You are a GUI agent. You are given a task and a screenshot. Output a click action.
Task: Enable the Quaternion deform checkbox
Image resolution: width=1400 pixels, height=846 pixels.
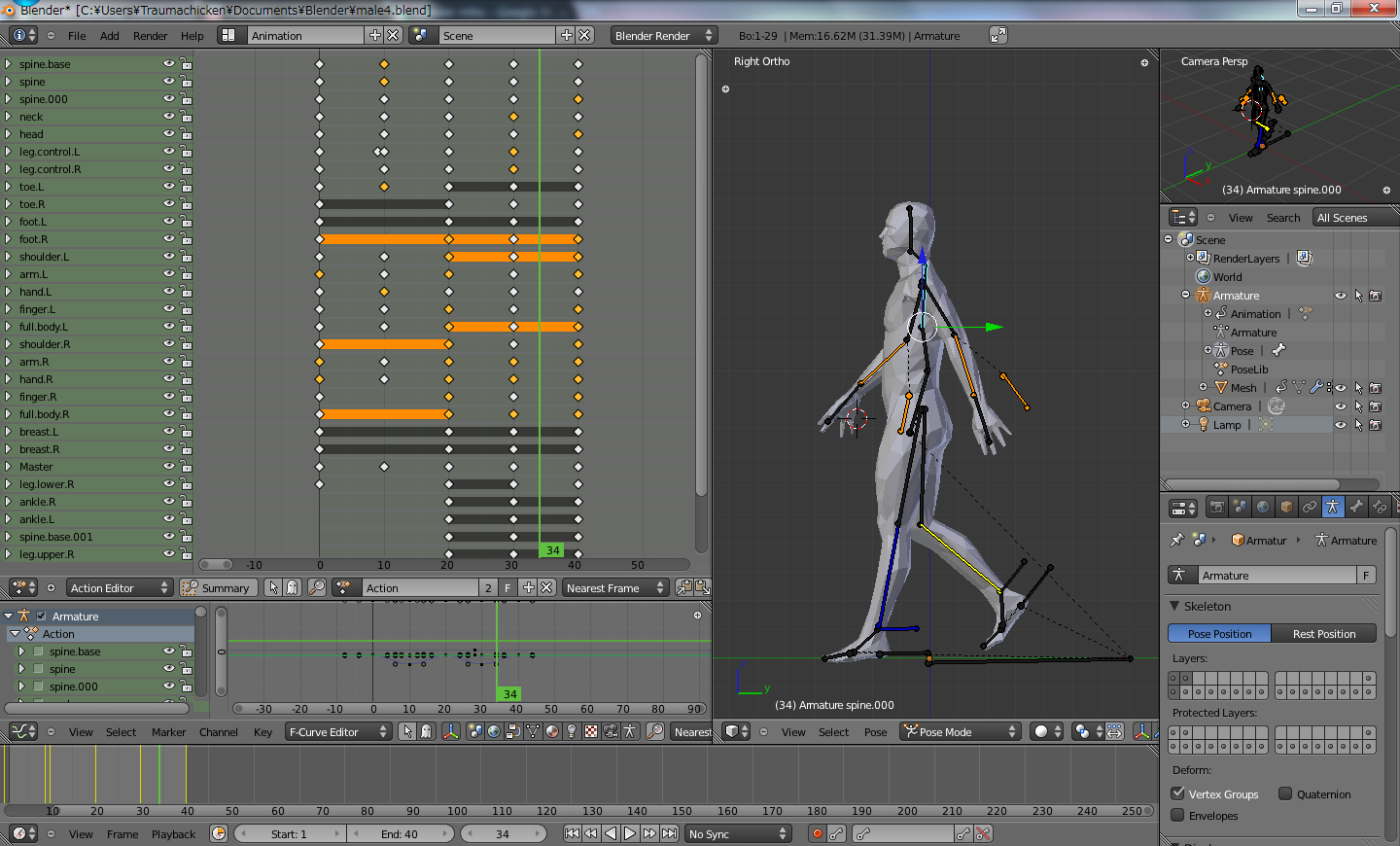click(x=1285, y=793)
